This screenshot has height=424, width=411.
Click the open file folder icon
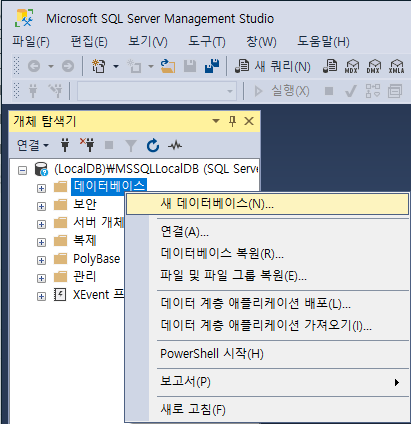pyautogui.click(x=168, y=66)
